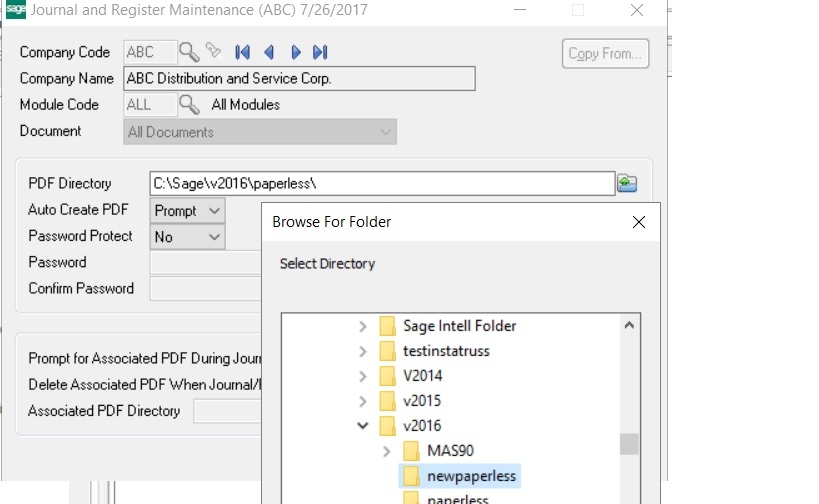
Task: Expand the MAS90 folder
Action: 387,452
